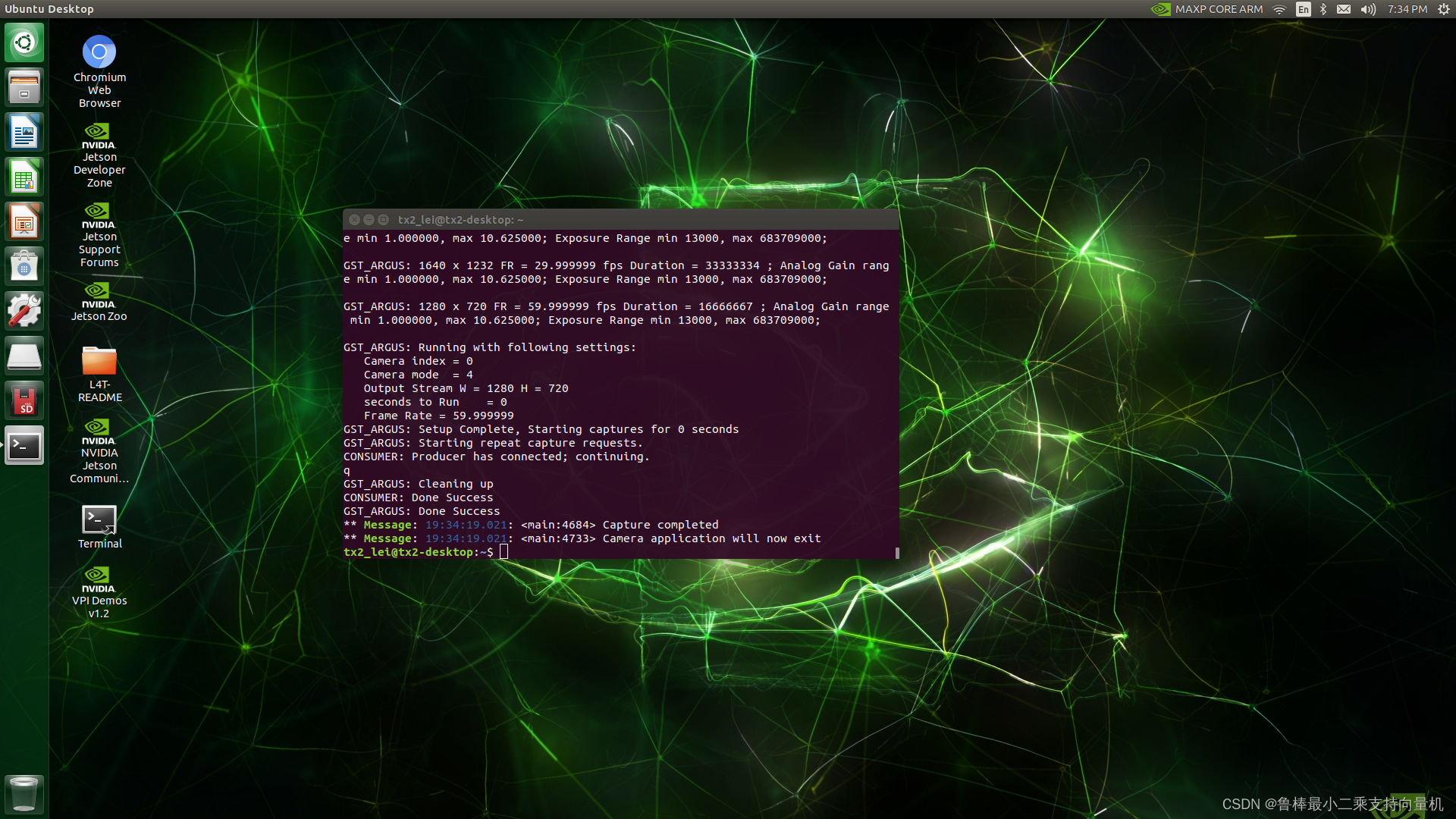1456x819 pixels.
Task: Click 'Output Stream W = 1280 H = 720' line
Action: tap(466, 388)
